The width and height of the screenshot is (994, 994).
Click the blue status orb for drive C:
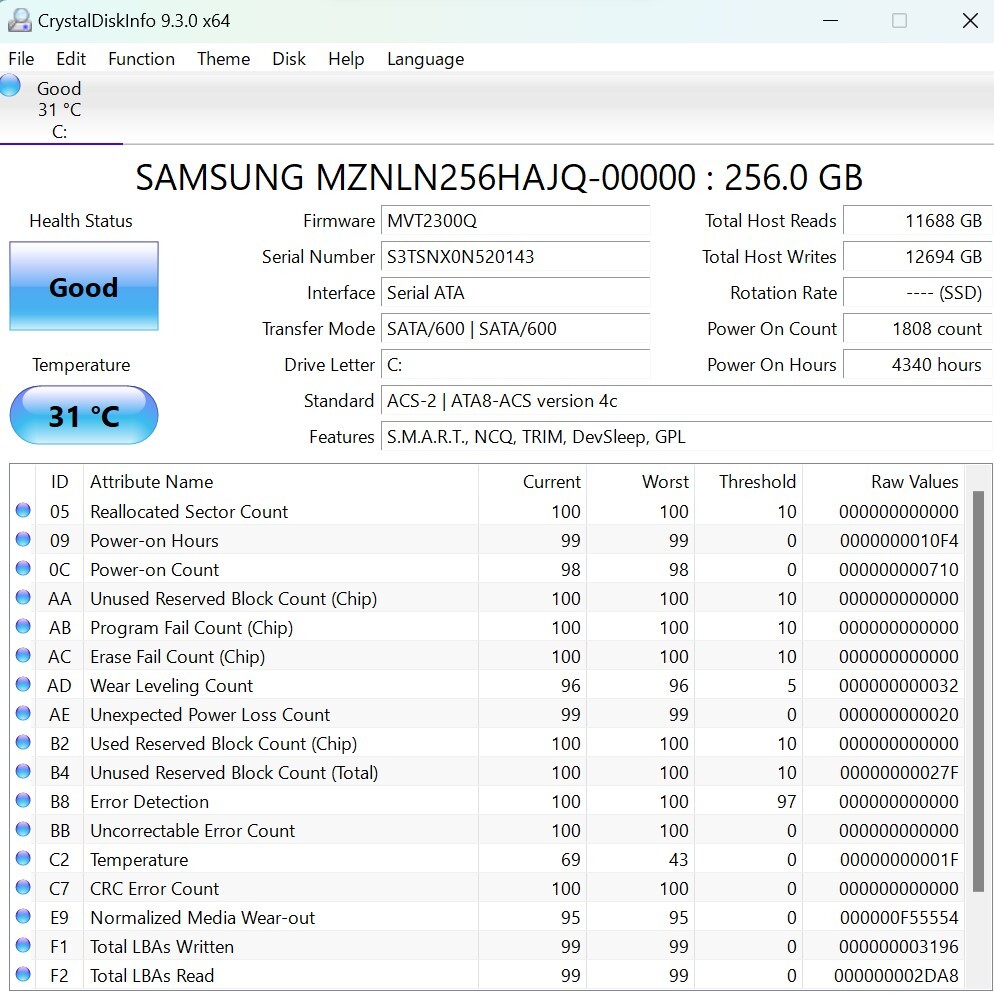point(10,86)
